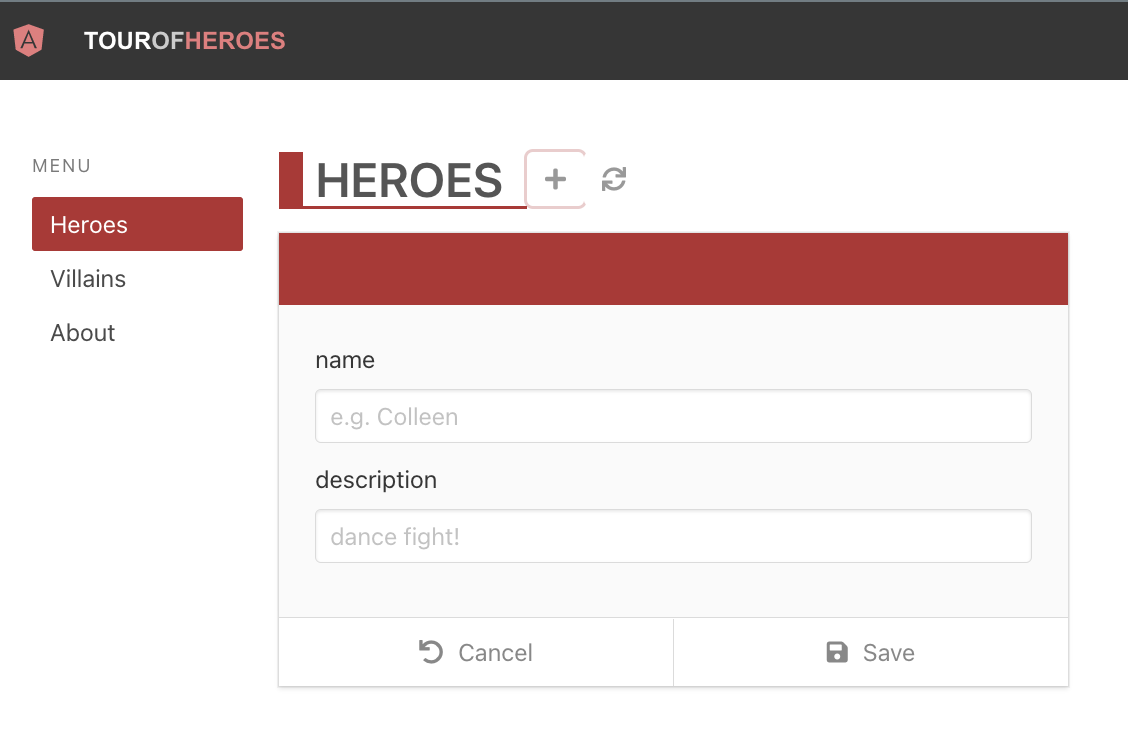Focus the name input field

point(673,417)
